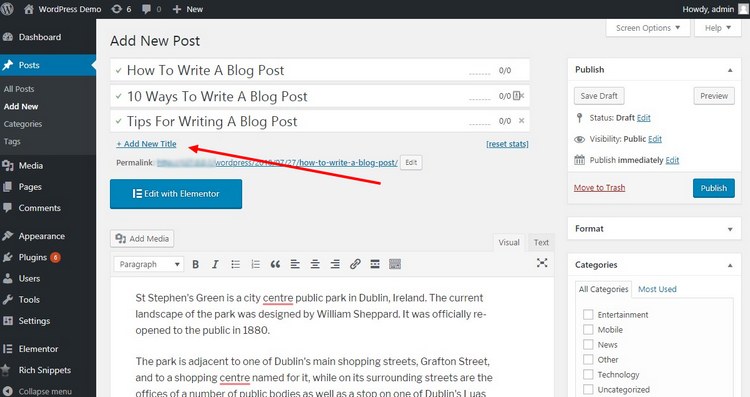Viewport: 750px width, 397px height.
Task: Open the post permalink URL
Action: 277,163
